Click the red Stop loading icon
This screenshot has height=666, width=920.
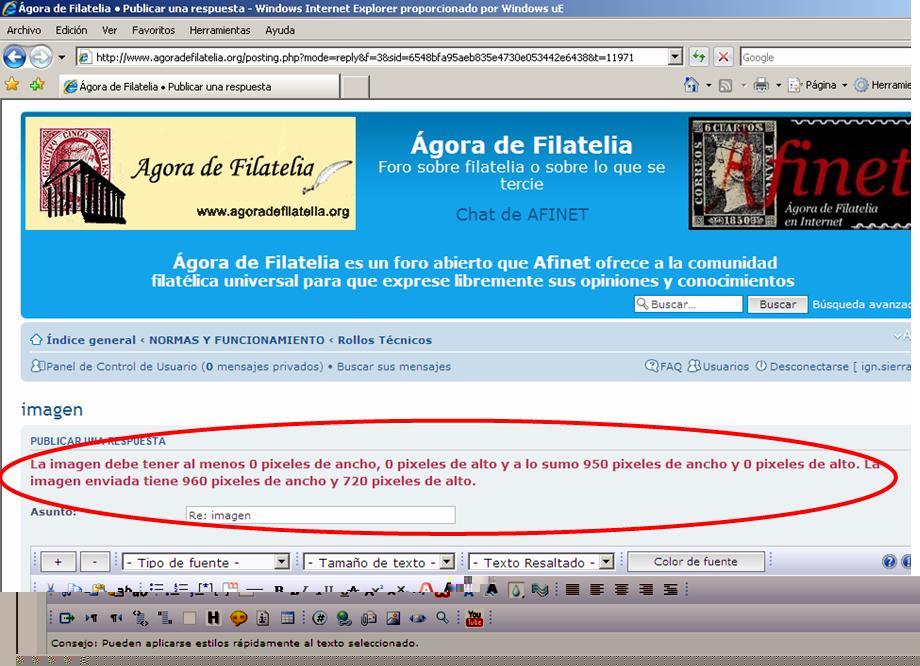pos(723,57)
